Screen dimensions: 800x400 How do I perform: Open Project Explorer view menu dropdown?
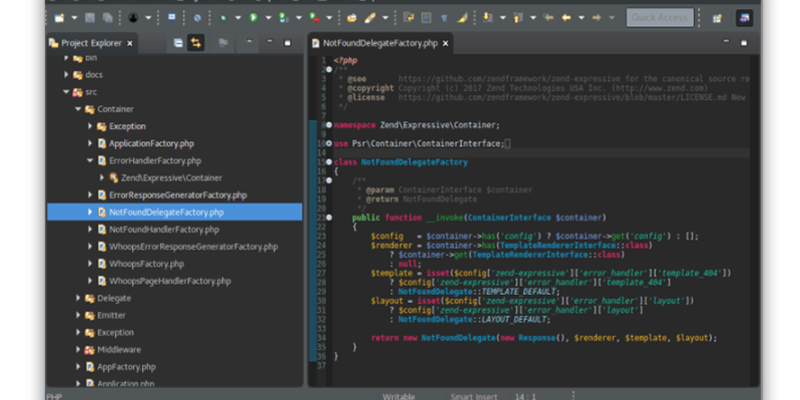(250, 43)
